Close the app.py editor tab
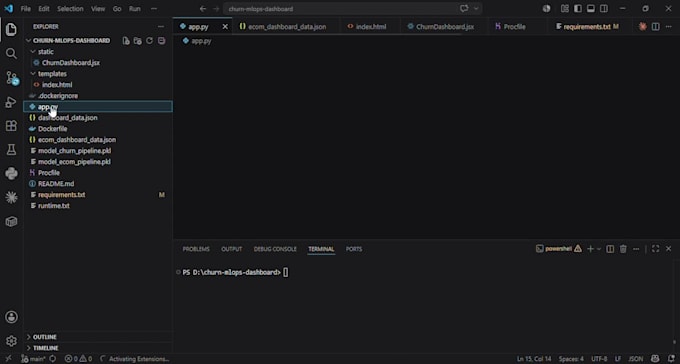 tap(225, 26)
